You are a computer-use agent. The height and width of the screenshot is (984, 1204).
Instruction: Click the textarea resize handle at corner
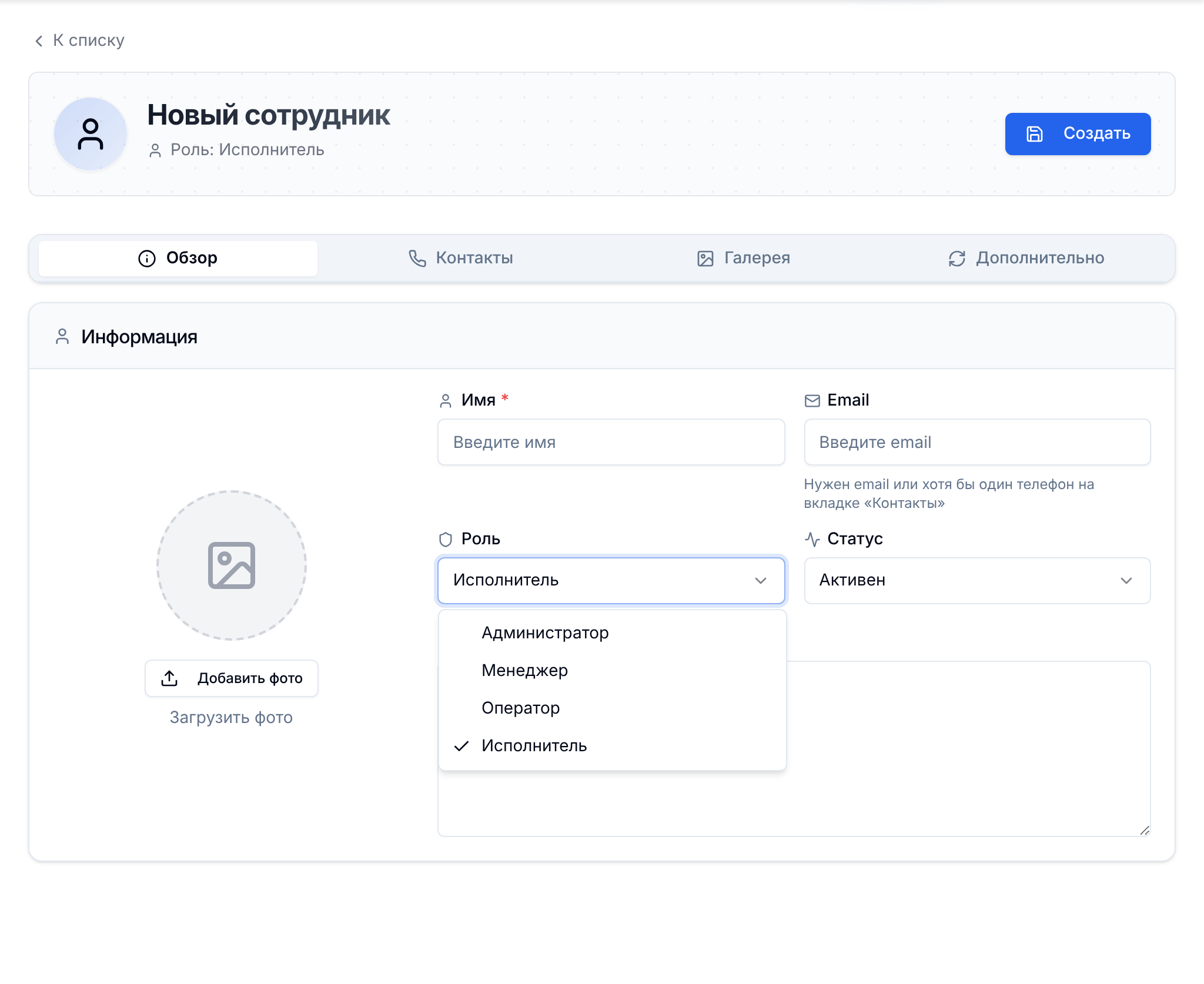(x=1144, y=830)
